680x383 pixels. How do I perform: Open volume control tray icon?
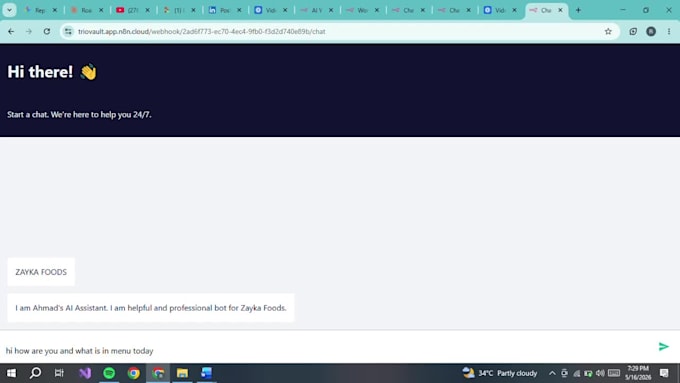click(x=600, y=373)
